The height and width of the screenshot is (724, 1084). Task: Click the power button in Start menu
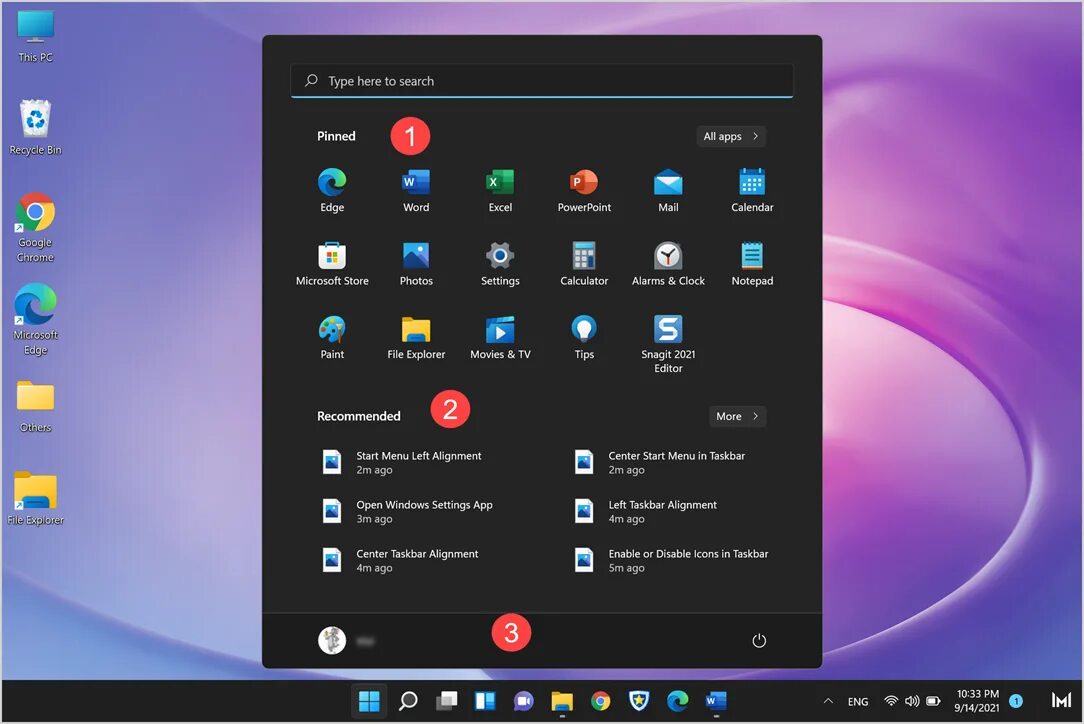(x=758, y=640)
